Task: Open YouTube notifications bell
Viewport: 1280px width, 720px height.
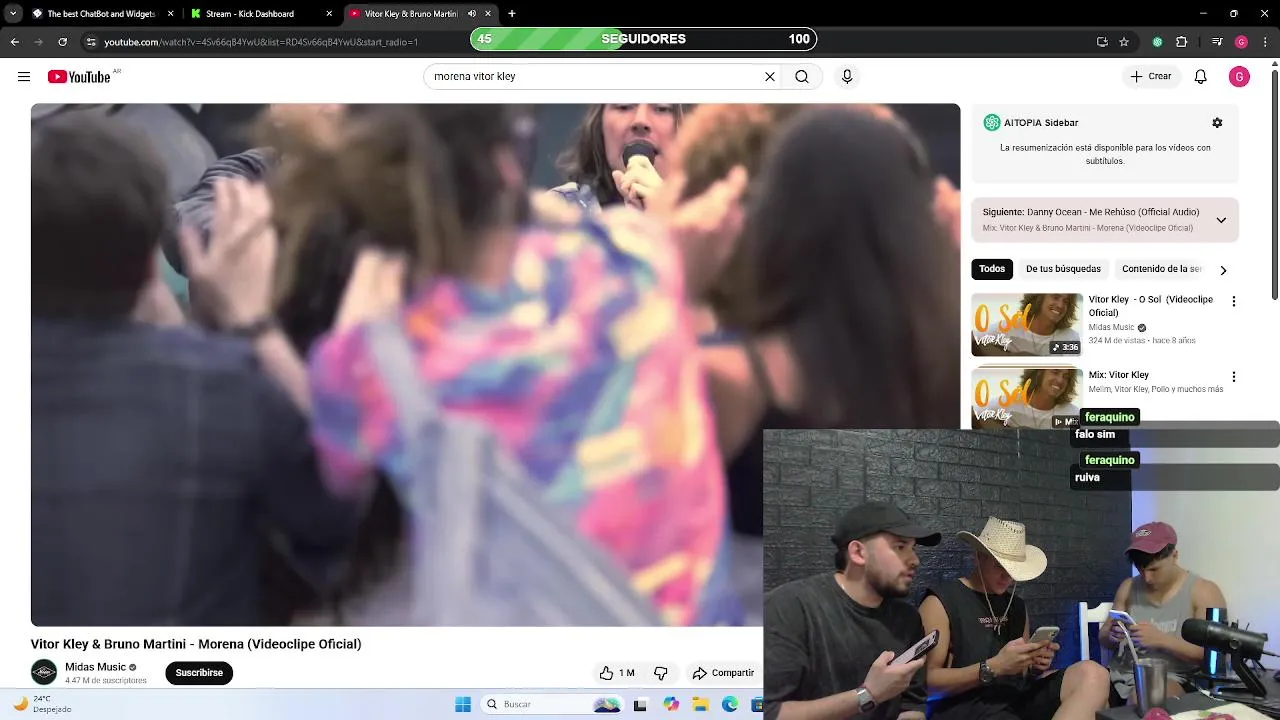Action: pyautogui.click(x=1201, y=77)
